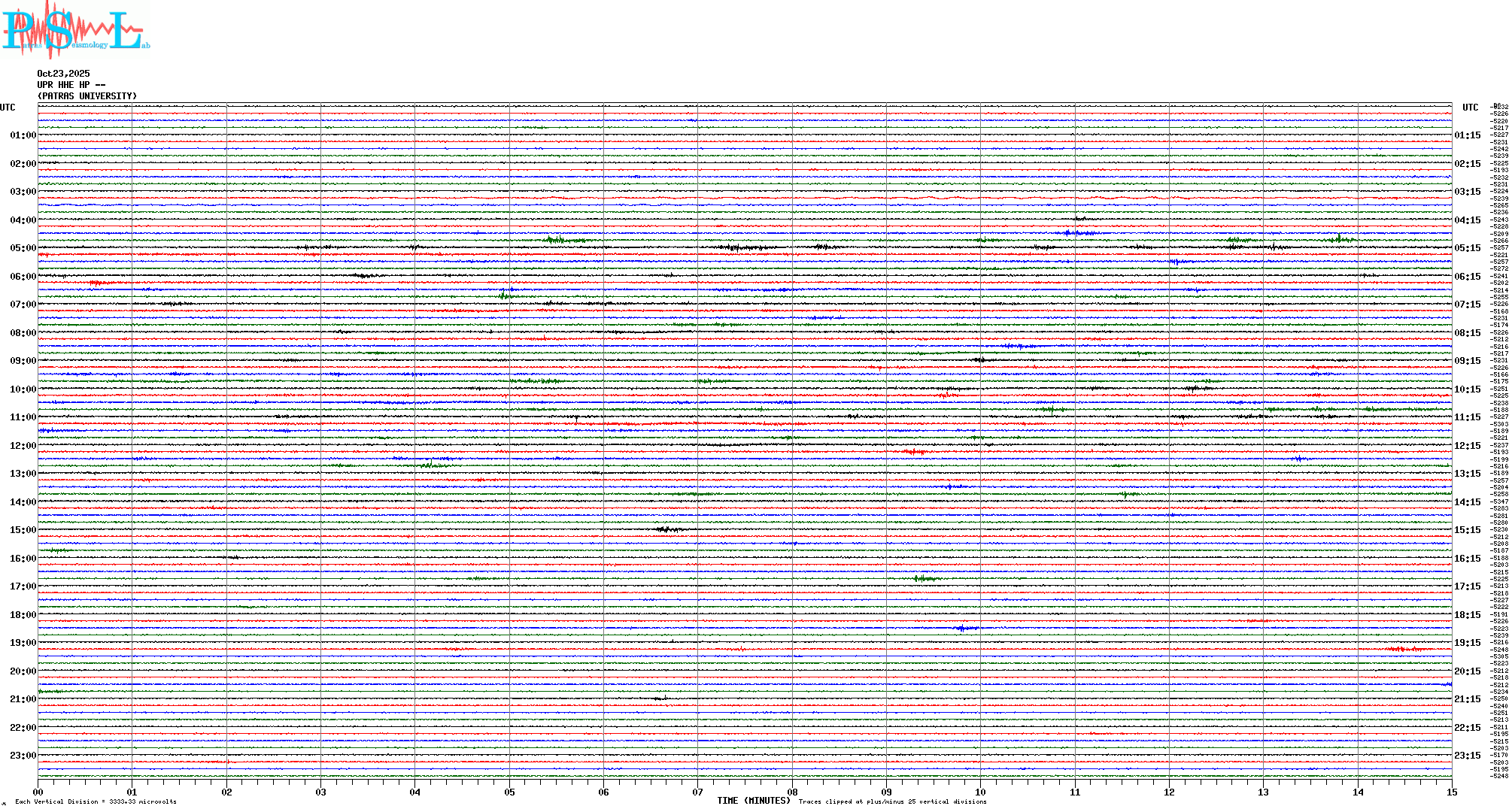Click minute marker 11 on bottom axis
This screenshot has height=812, width=1512.
pyautogui.click(x=1075, y=792)
